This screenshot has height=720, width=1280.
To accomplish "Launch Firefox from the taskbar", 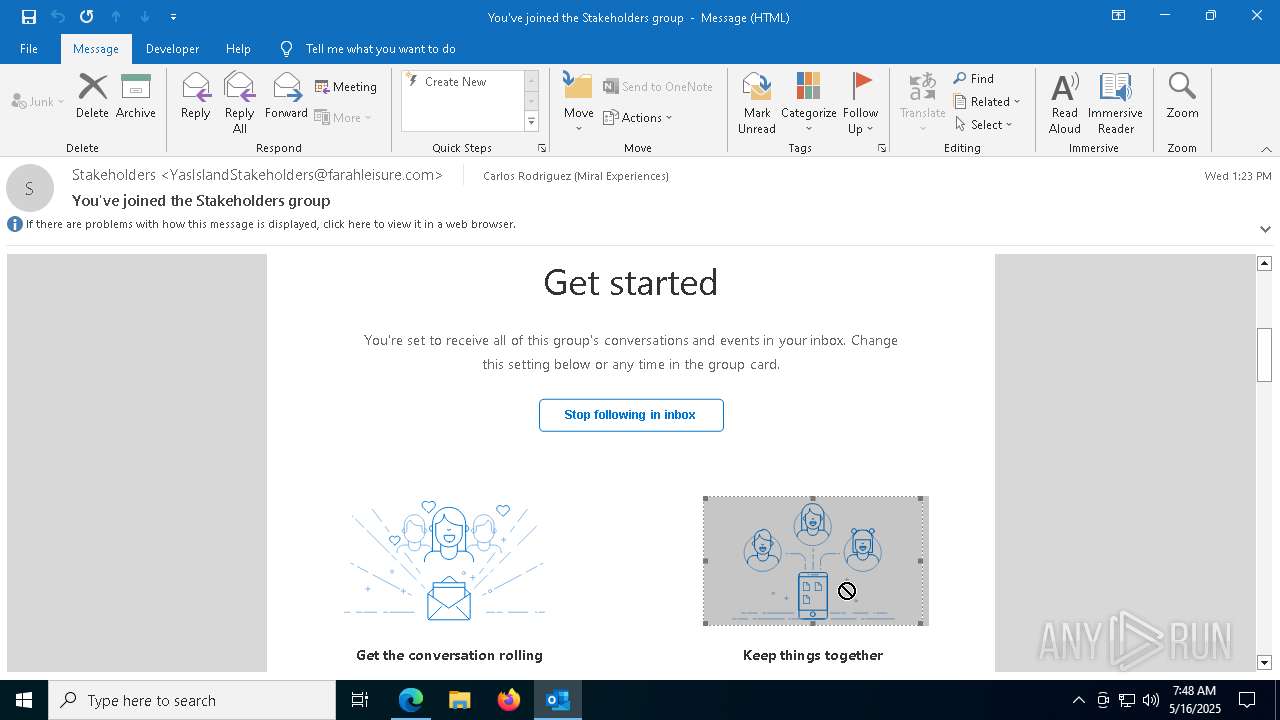I will 509,700.
